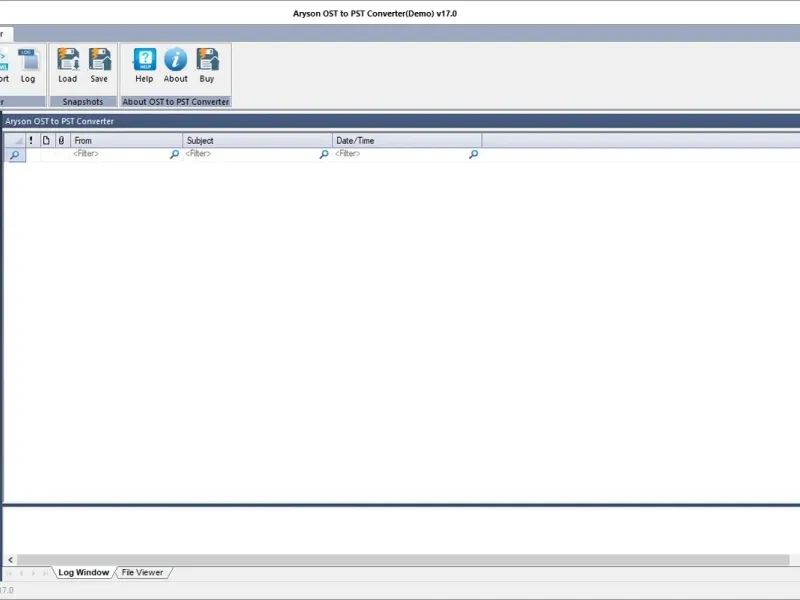The image size is (800, 600).
Task: Sort by the From column header
Action: (x=126, y=140)
